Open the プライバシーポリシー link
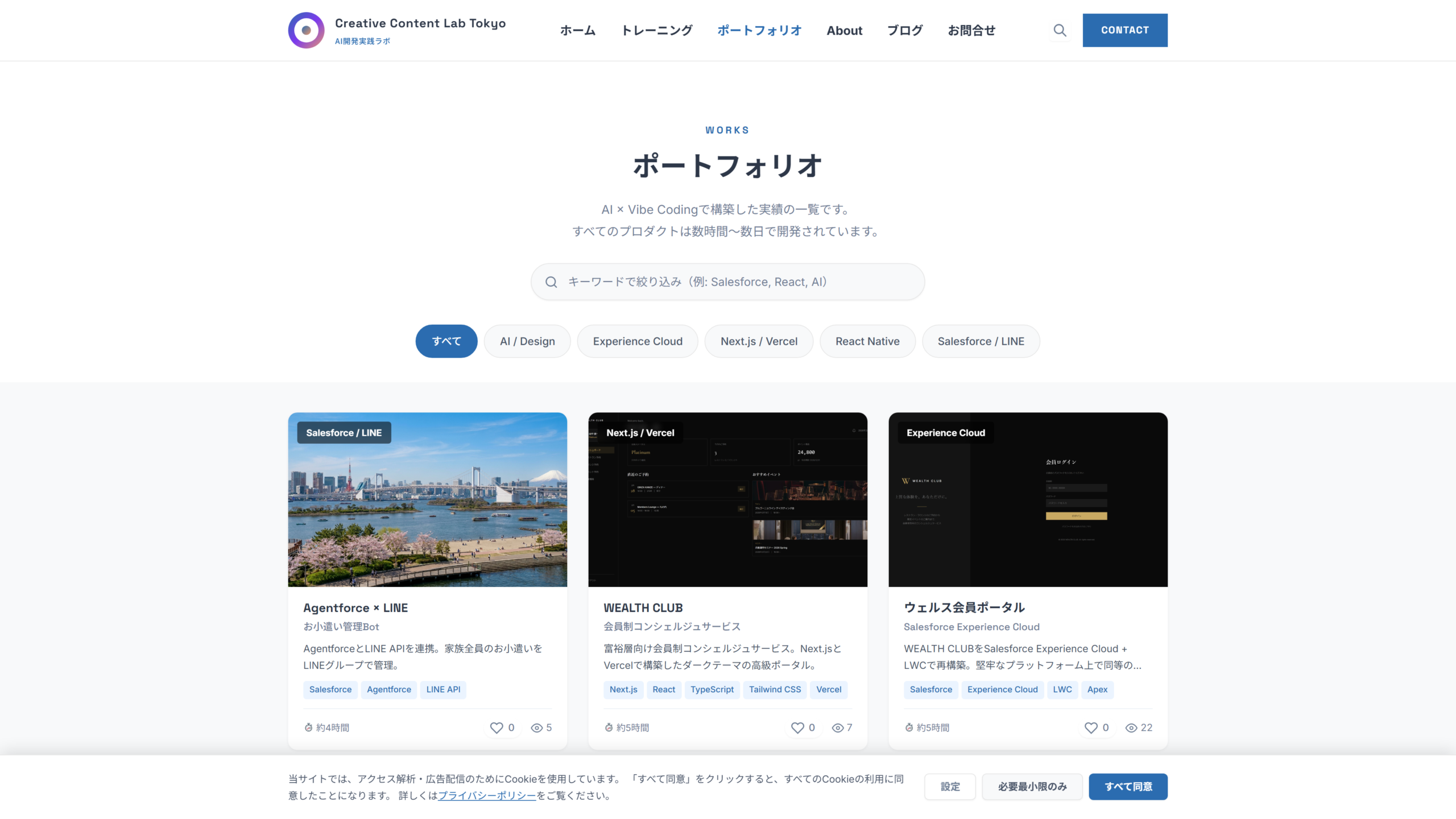The height and width of the screenshot is (819, 1456). [x=487, y=796]
